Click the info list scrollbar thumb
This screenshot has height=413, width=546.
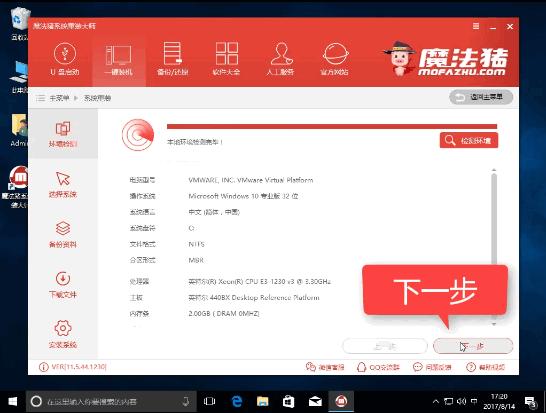point(494,219)
